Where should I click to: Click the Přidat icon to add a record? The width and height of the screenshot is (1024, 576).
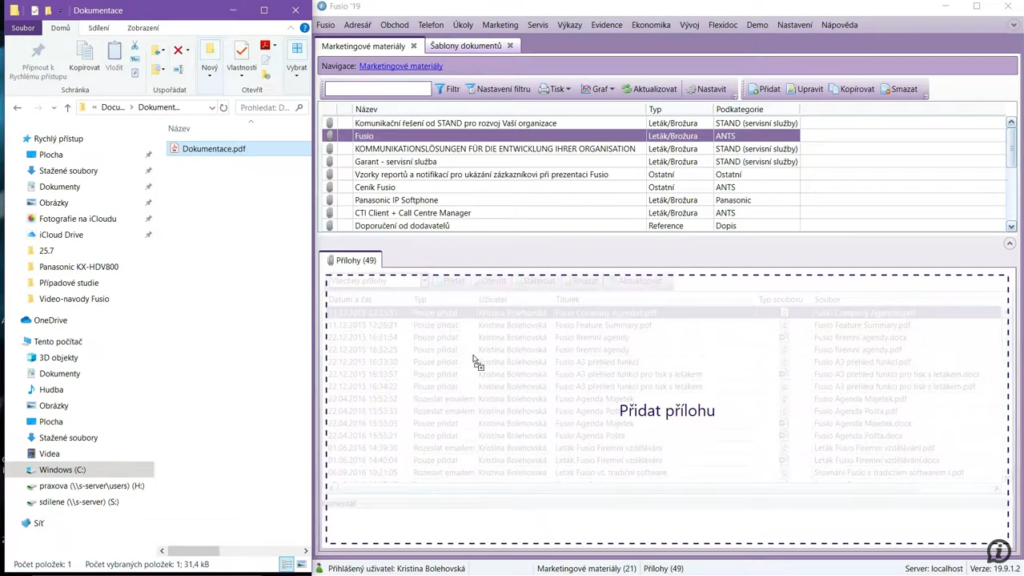tap(754, 89)
